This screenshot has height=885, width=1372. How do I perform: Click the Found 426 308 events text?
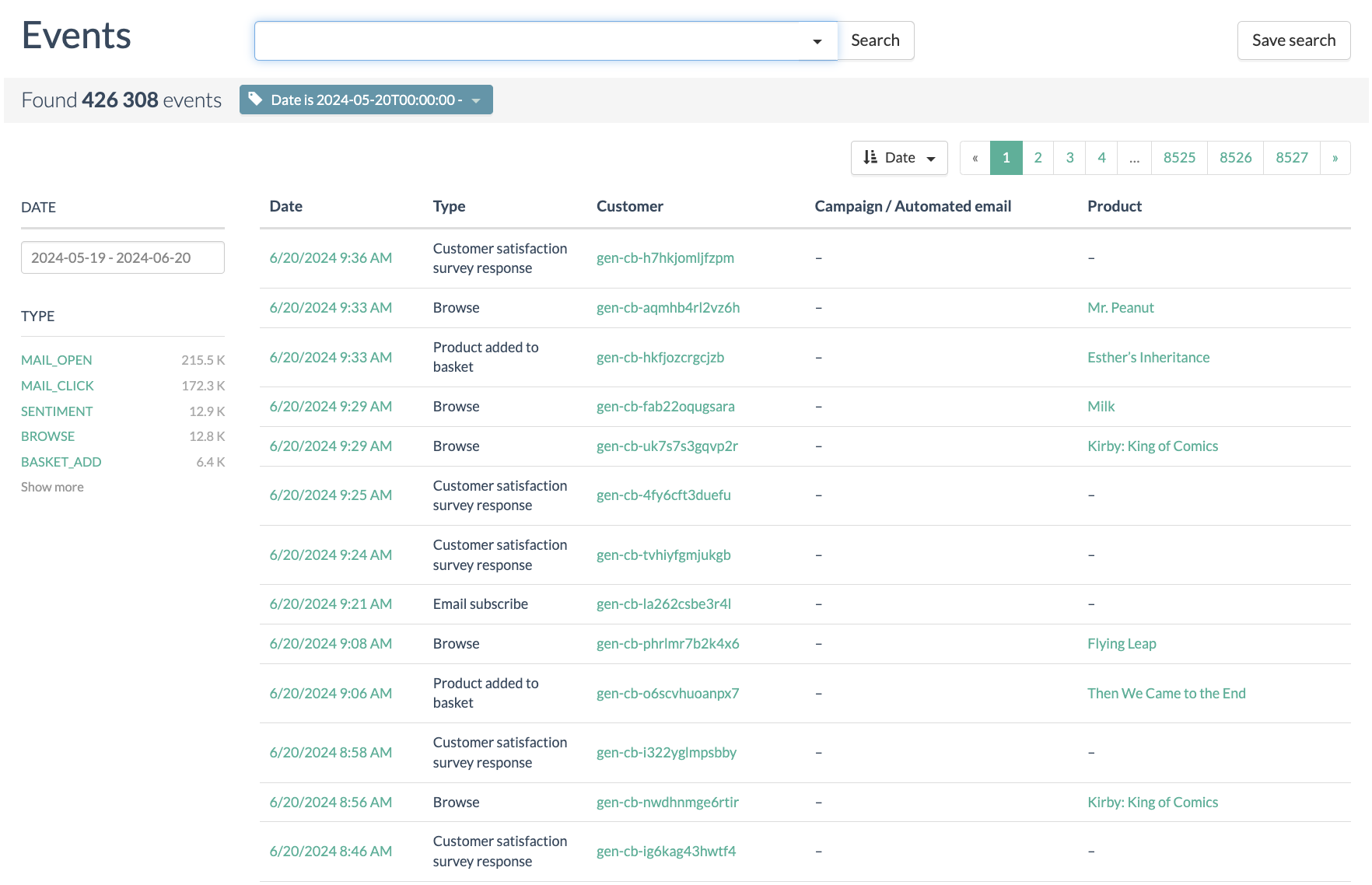(121, 100)
